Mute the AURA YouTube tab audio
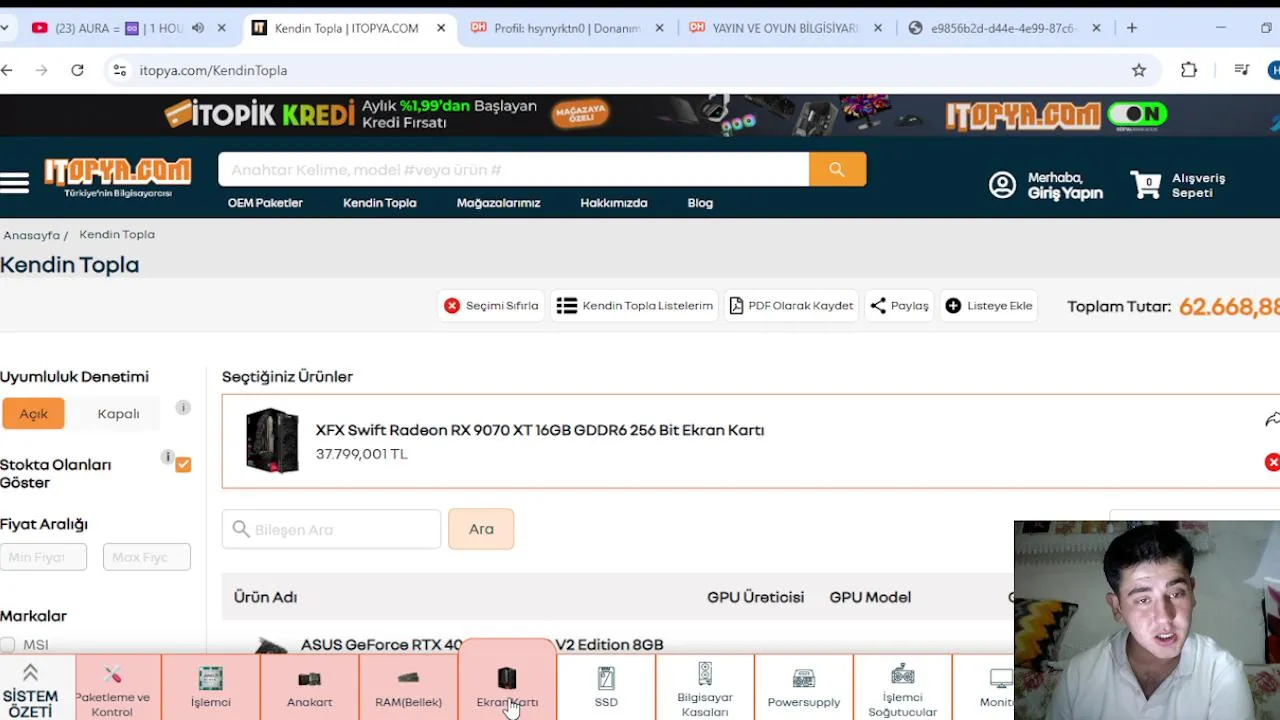1280x720 pixels. tap(198, 28)
